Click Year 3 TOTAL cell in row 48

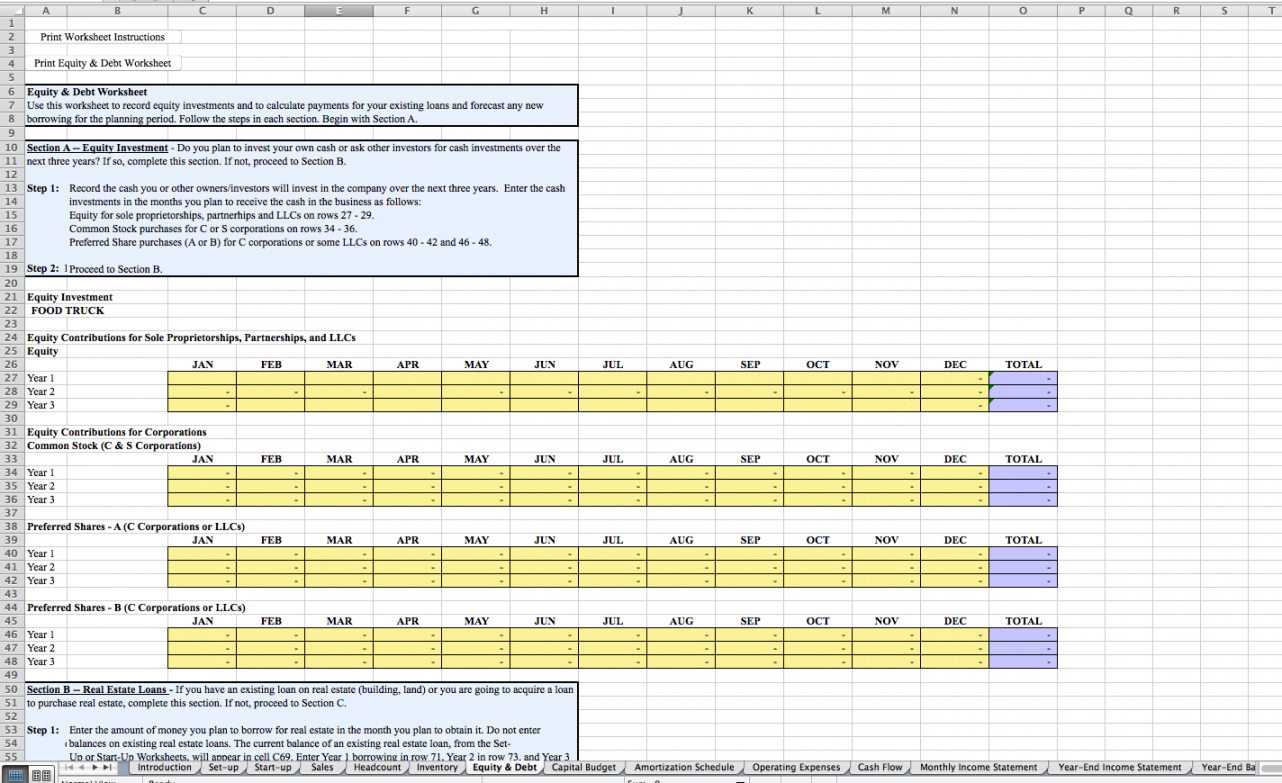point(1022,661)
